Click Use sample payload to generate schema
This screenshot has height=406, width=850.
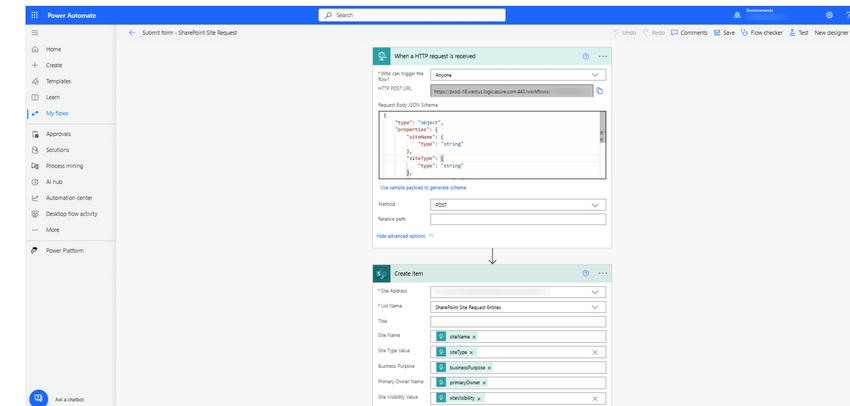tap(423, 188)
